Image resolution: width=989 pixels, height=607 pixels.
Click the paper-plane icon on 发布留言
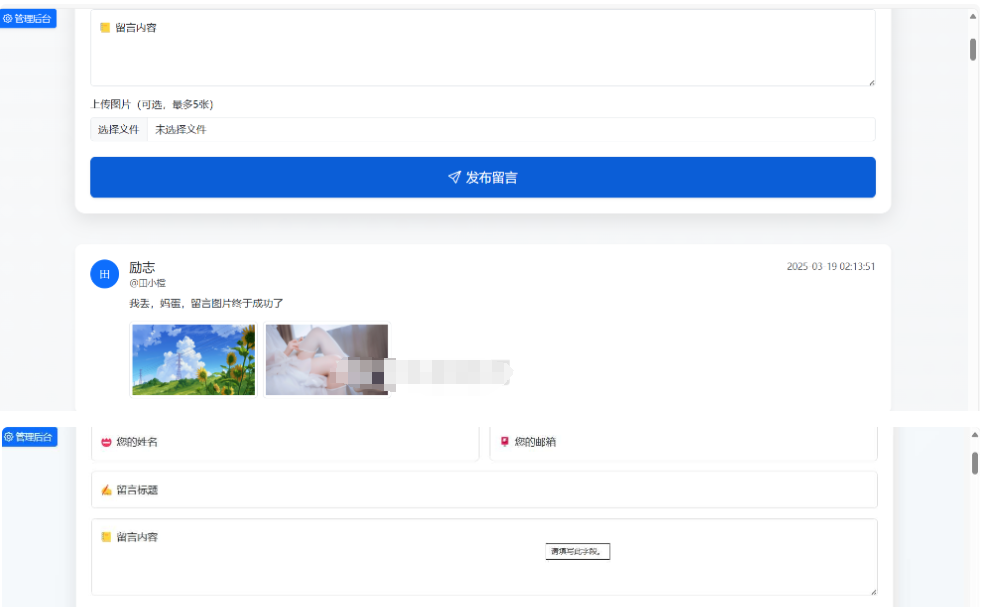tap(454, 177)
